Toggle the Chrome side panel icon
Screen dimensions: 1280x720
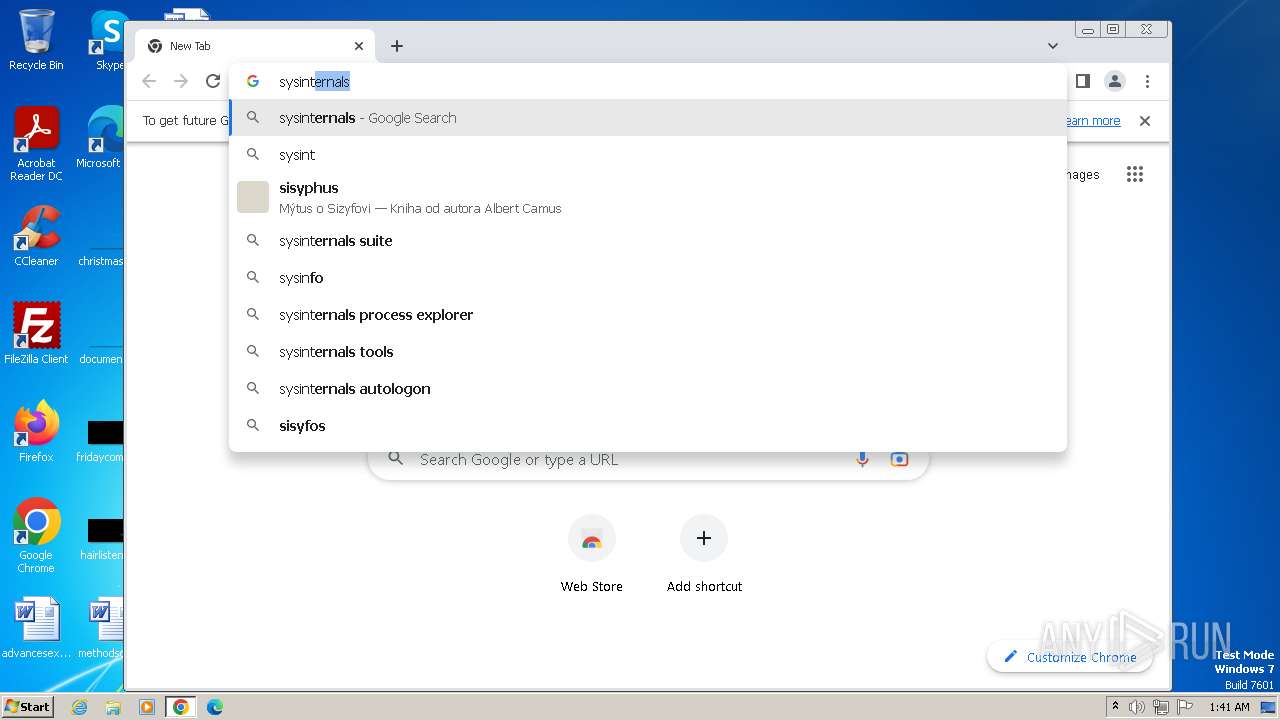click(1082, 81)
